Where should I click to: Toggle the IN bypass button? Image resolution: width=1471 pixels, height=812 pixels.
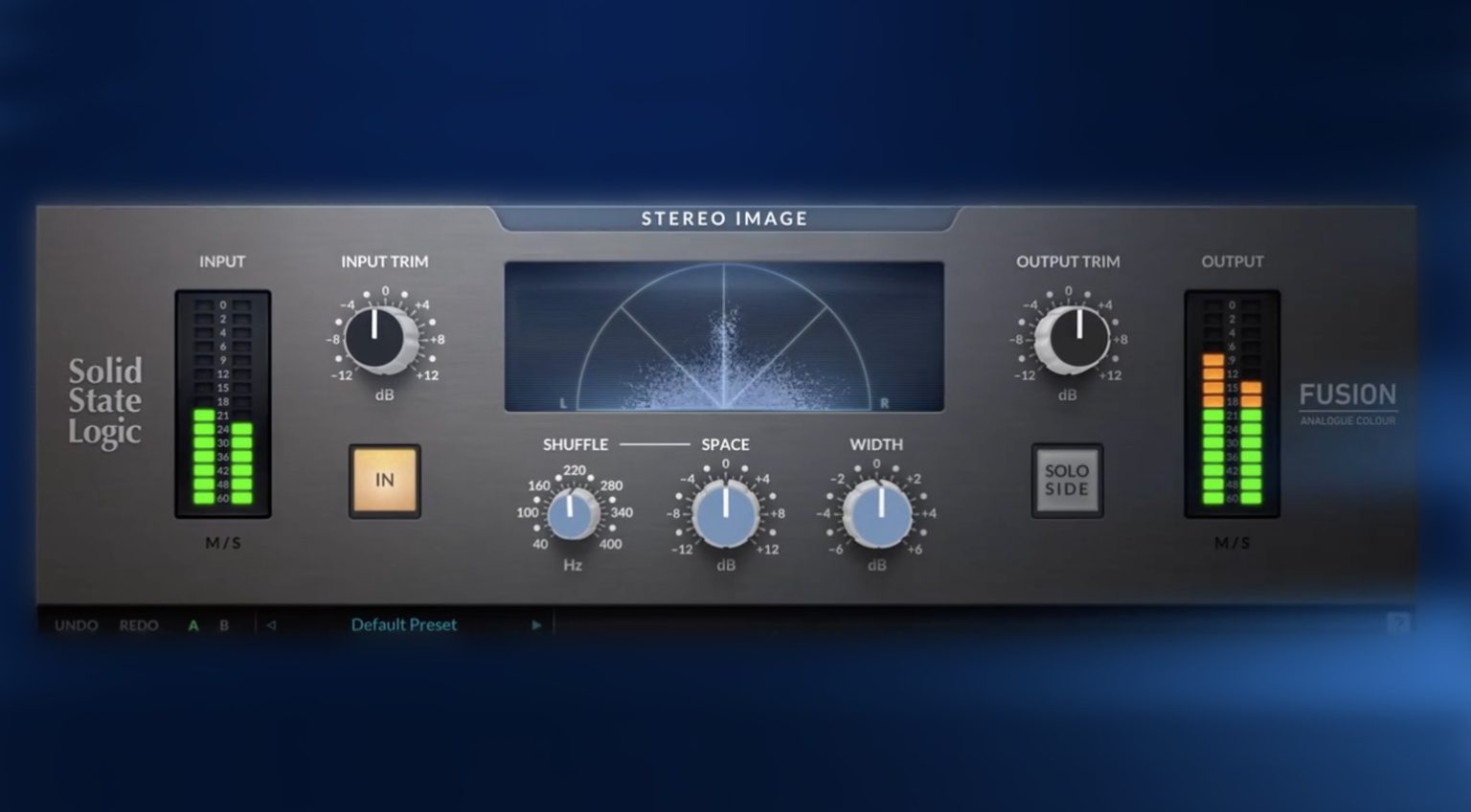(385, 481)
